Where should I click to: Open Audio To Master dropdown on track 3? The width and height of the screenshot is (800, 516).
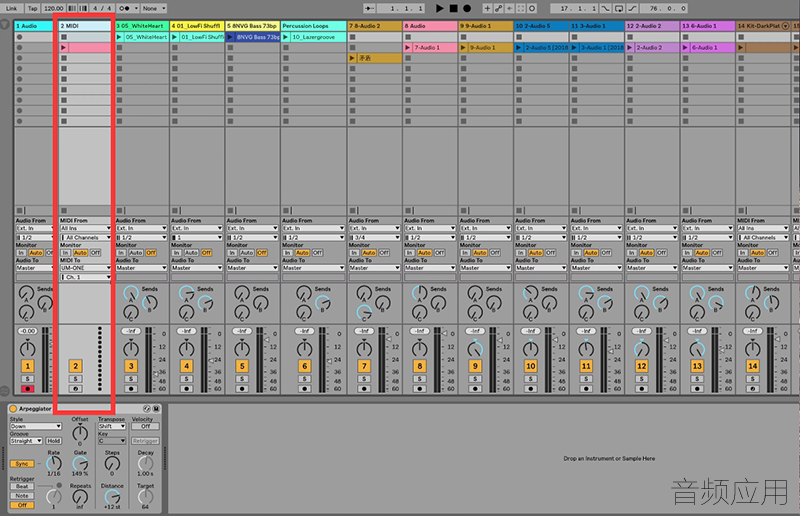[x=141, y=268]
